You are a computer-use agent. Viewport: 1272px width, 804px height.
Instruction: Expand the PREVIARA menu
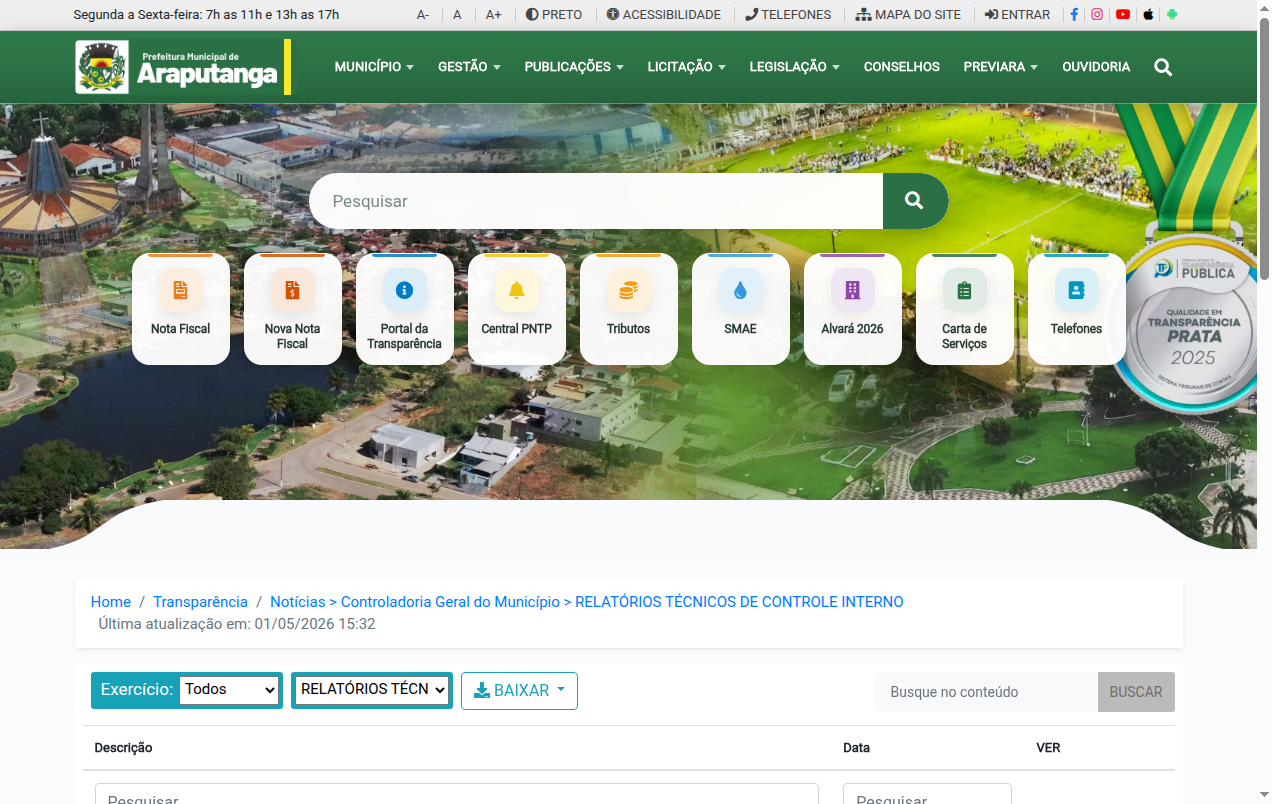click(1000, 67)
